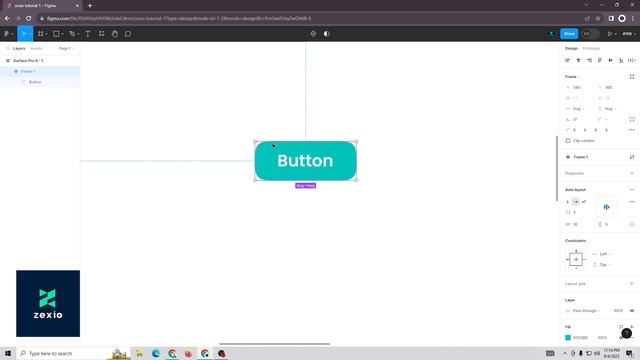Click the align vertical centers icon
This screenshot has width=640, height=360.
611,60
